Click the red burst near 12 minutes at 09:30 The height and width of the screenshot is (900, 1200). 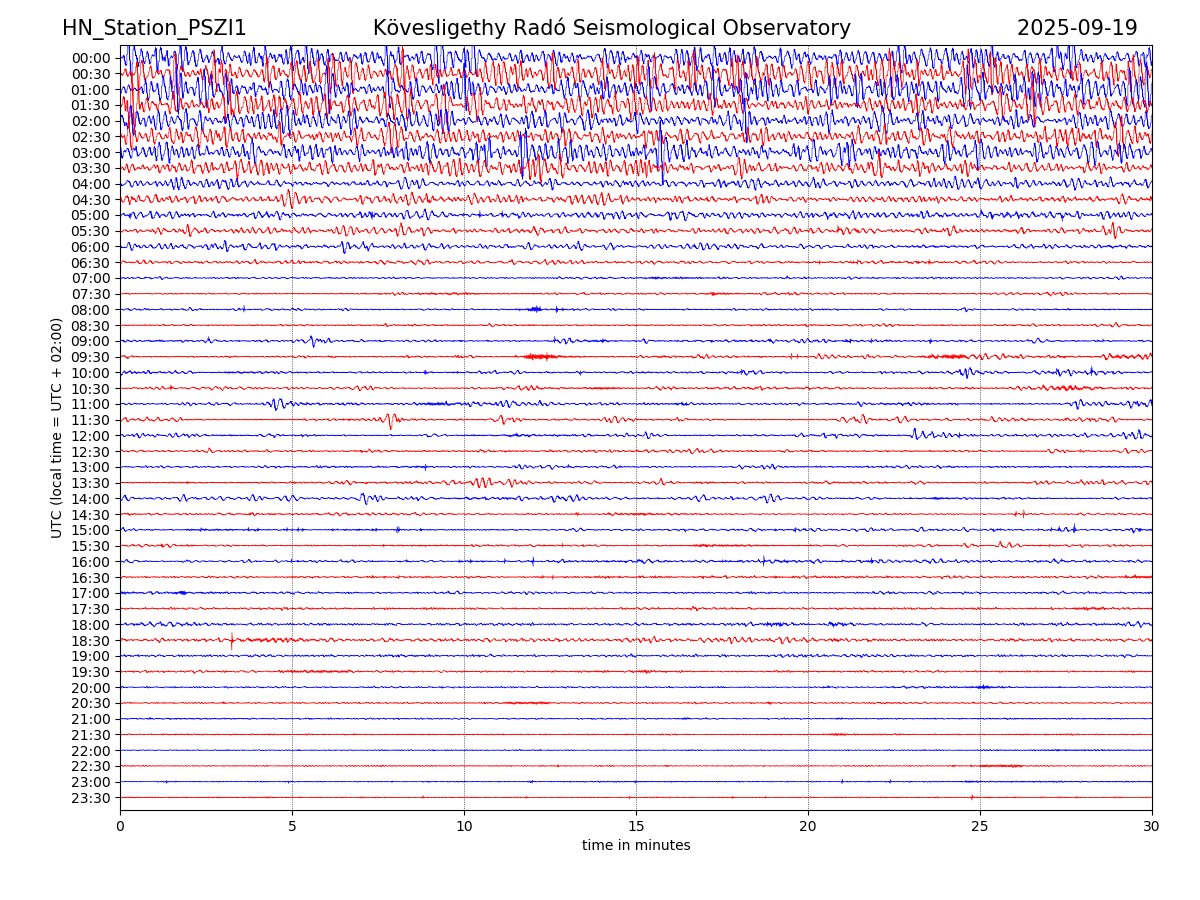(x=540, y=356)
